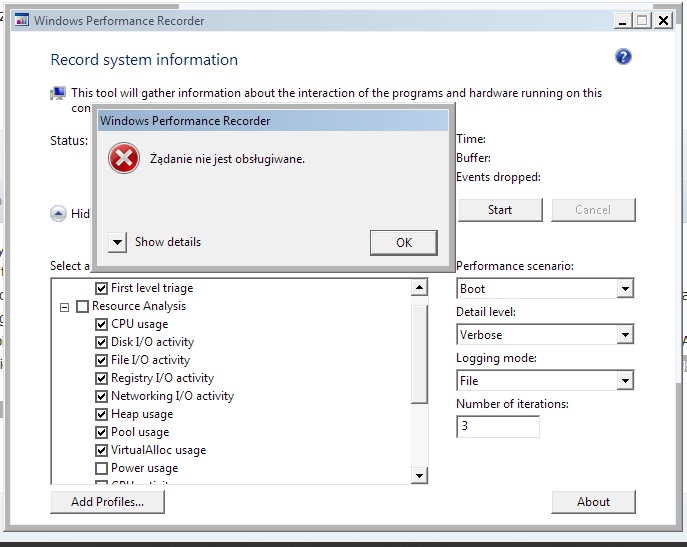Click the 'Events dropped:' label

[499, 177]
